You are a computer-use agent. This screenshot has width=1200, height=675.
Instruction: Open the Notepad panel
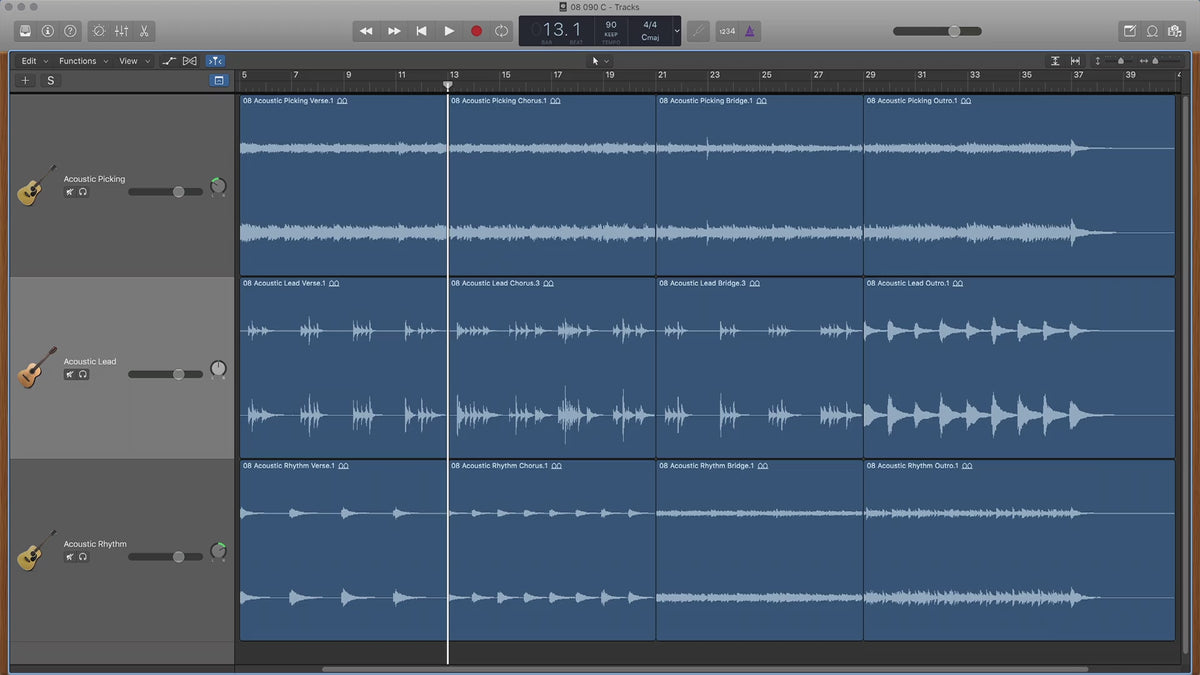coord(1129,31)
